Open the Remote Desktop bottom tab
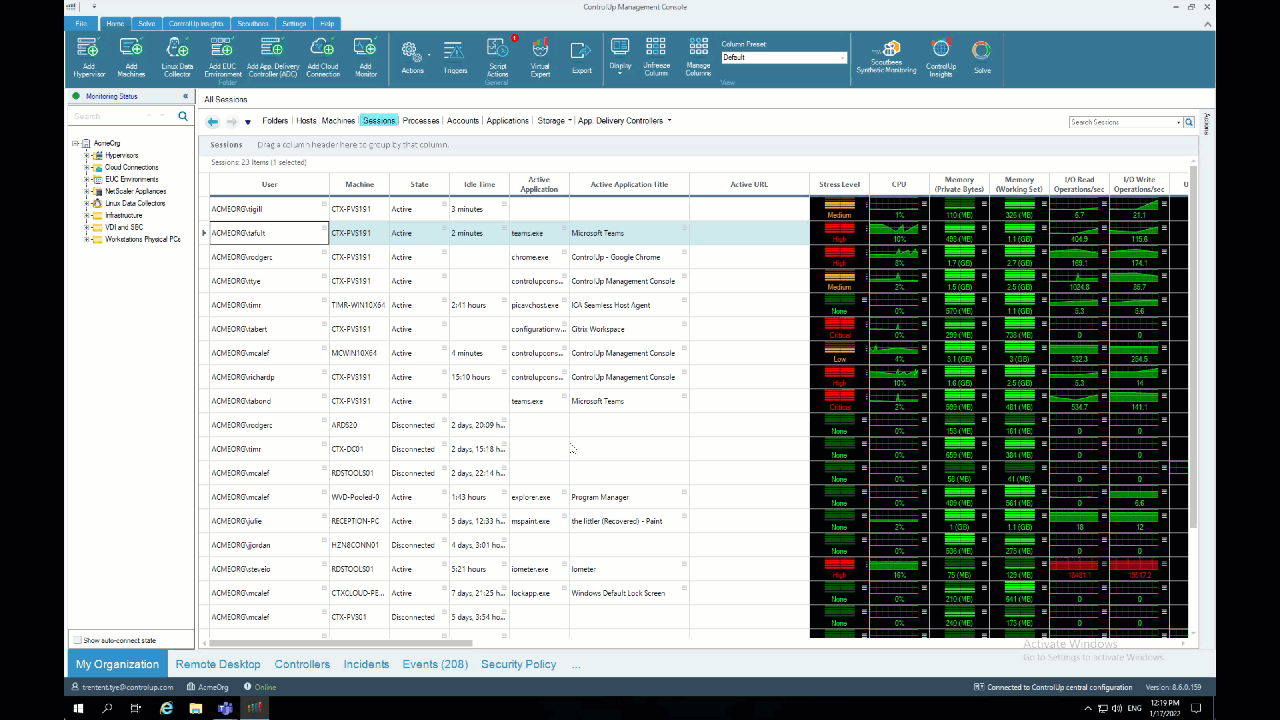 [x=218, y=664]
